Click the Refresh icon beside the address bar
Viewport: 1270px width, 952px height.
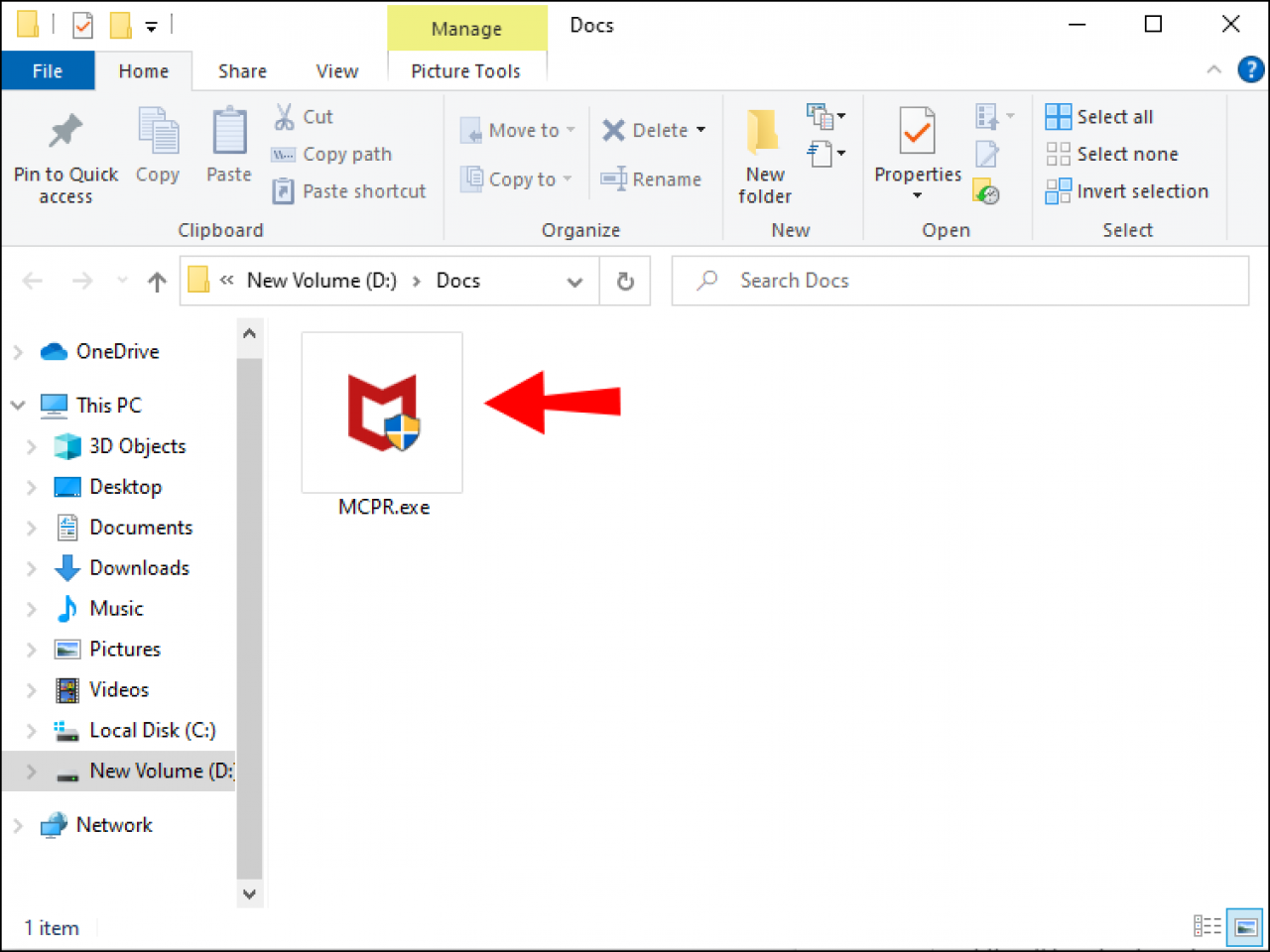coord(625,281)
